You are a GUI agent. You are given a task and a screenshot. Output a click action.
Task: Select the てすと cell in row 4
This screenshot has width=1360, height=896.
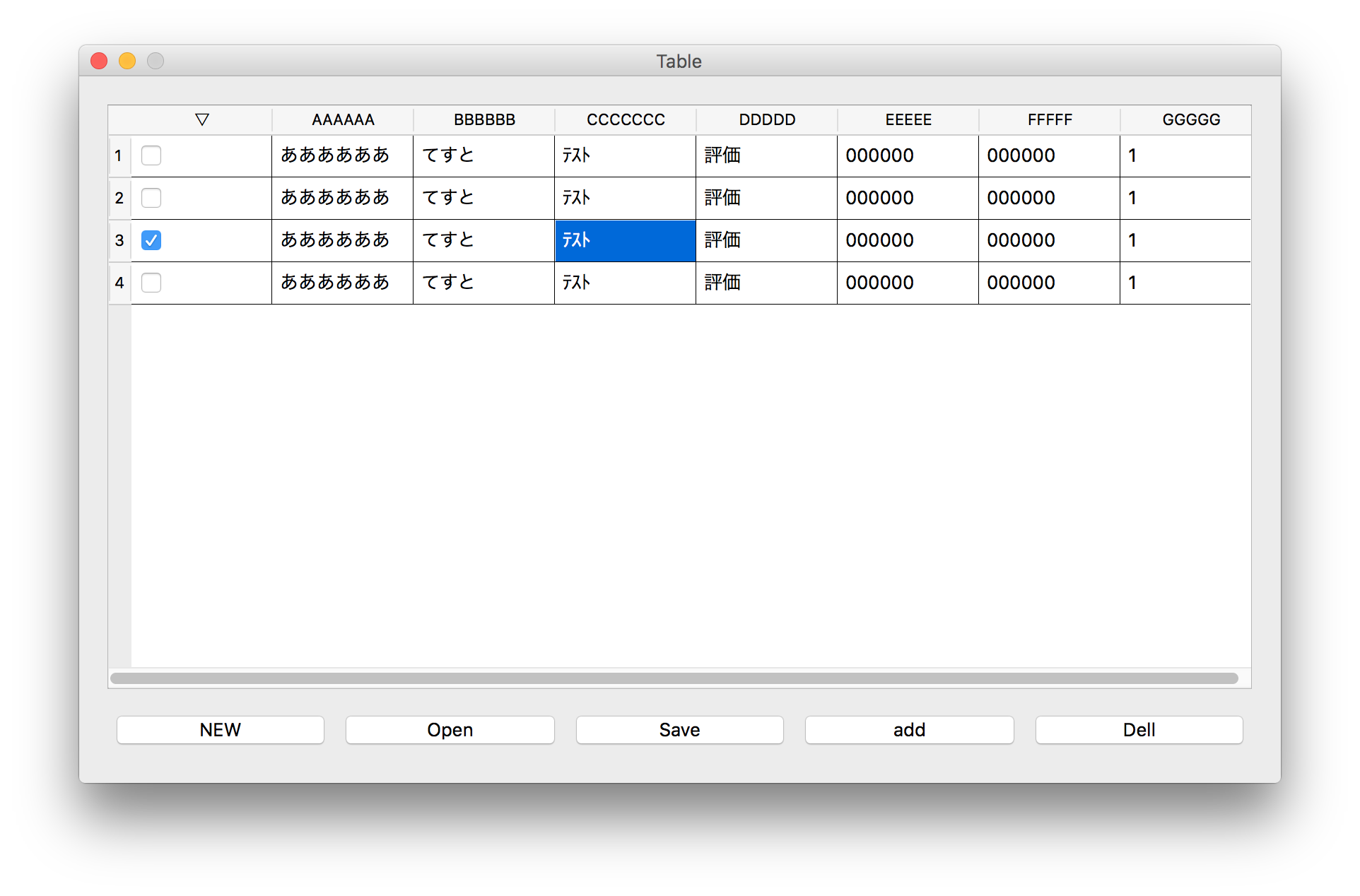point(484,283)
